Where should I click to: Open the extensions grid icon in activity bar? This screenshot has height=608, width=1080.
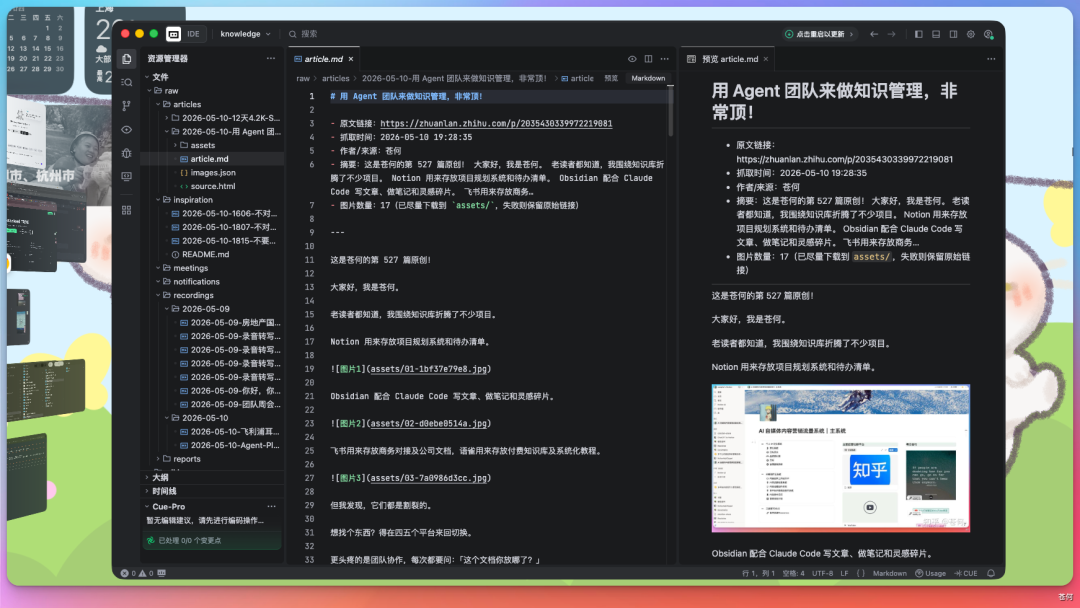(127, 210)
